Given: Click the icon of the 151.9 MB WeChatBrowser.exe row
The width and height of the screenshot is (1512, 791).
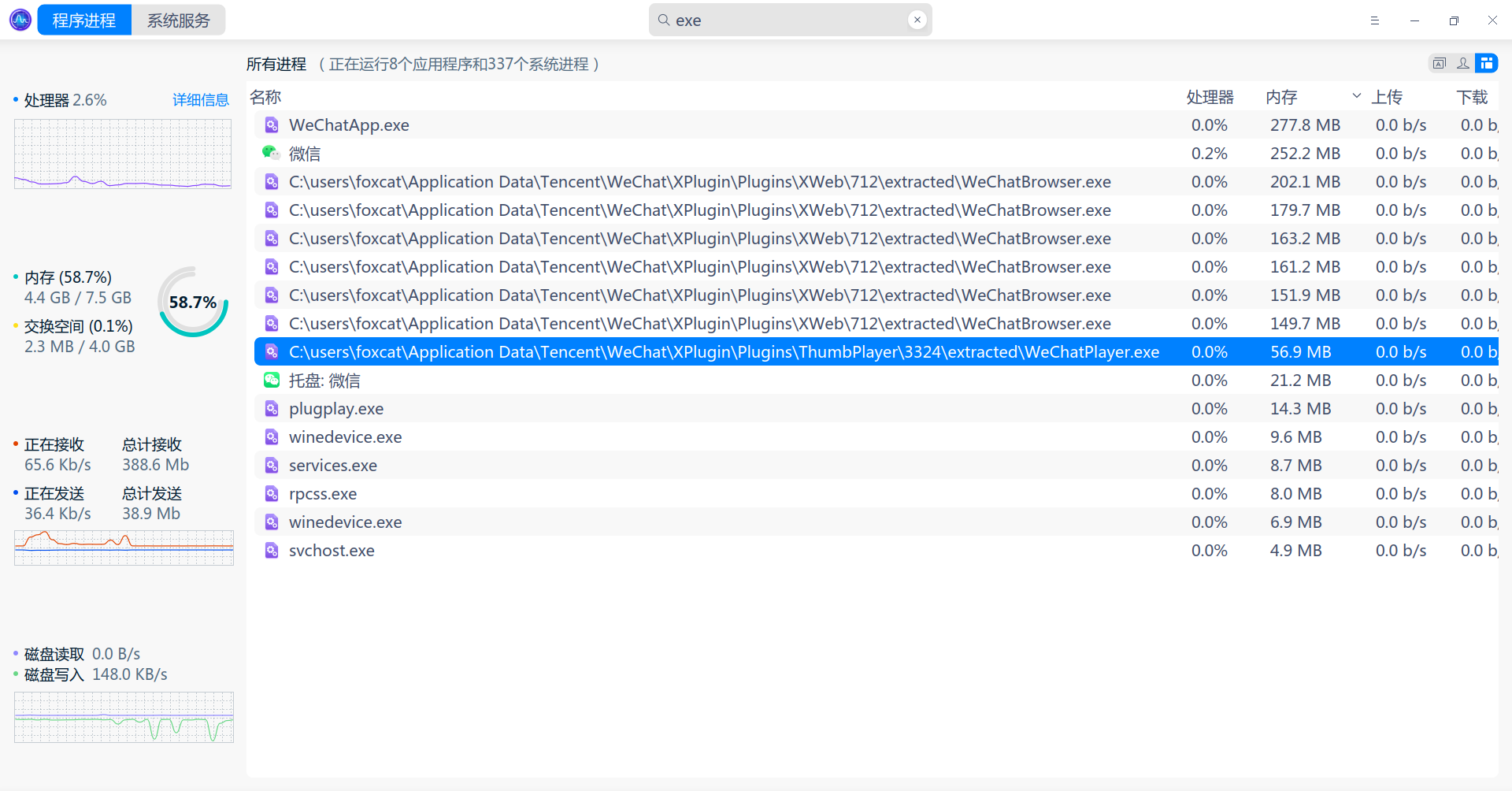Looking at the screenshot, I should pos(272,295).
